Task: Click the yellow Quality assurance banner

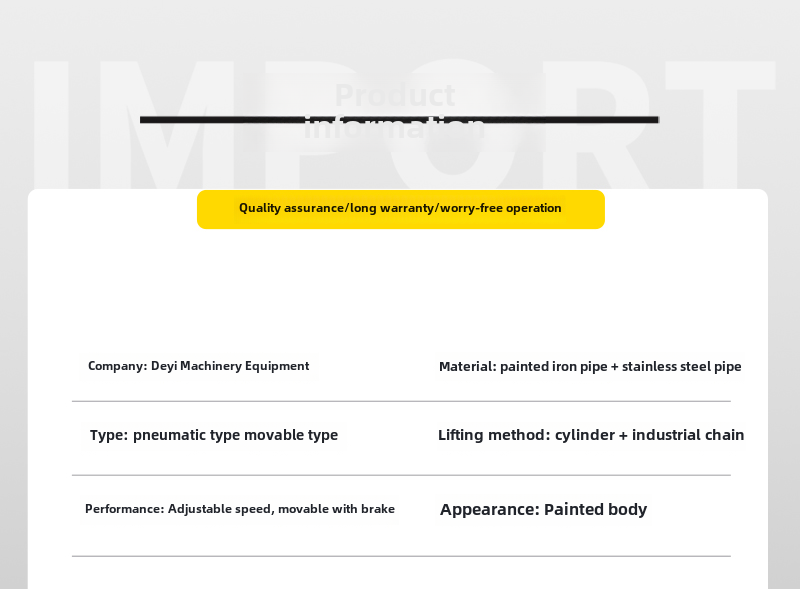Action: click(x=401, y=209)
